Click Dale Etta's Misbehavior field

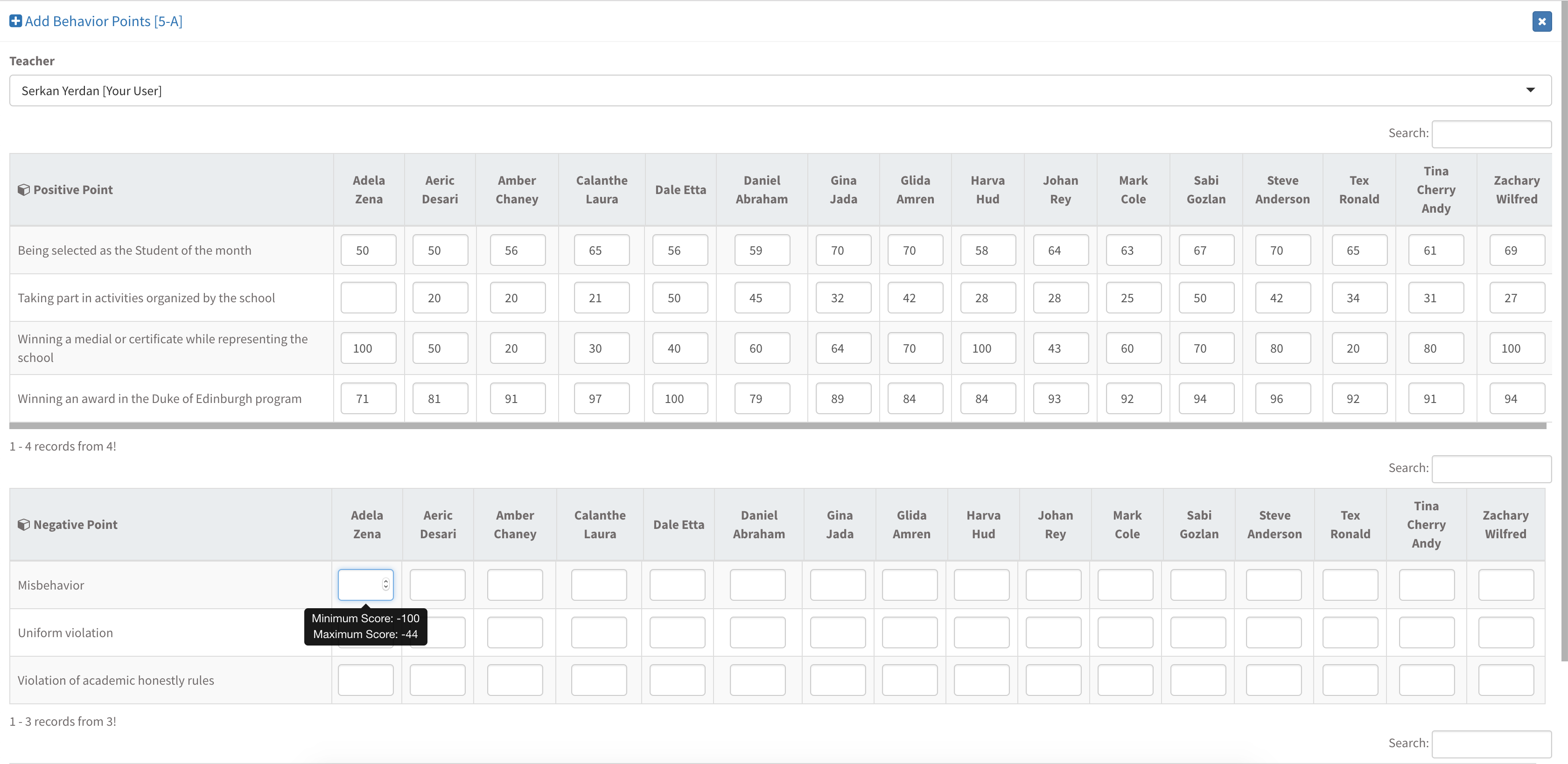point(677,584)
